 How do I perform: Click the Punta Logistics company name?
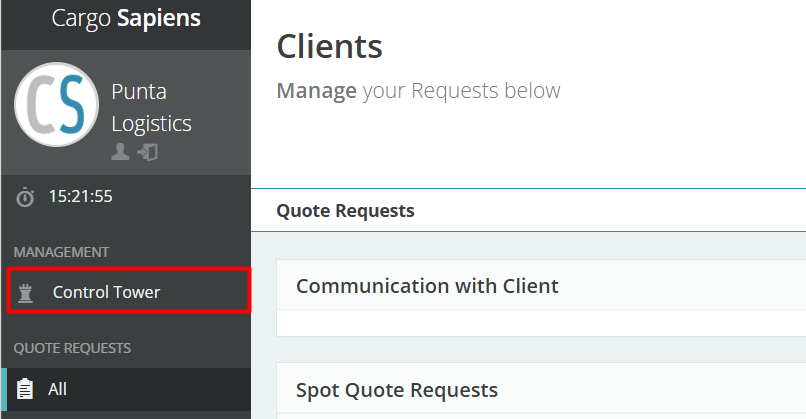pyautogui.click(x=151, y=108)
